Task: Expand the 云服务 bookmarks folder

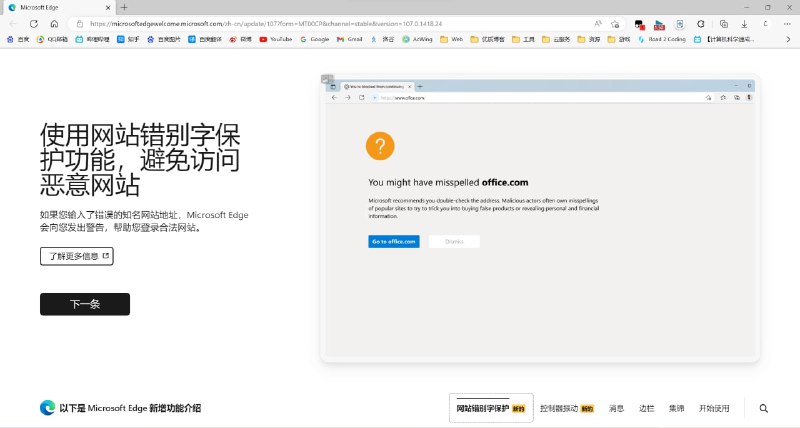Action: [556, 39]
